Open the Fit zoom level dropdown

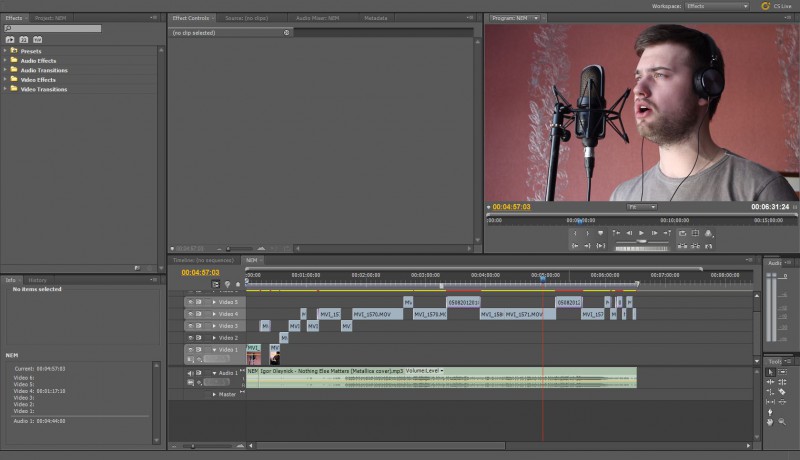click(641, 207)
